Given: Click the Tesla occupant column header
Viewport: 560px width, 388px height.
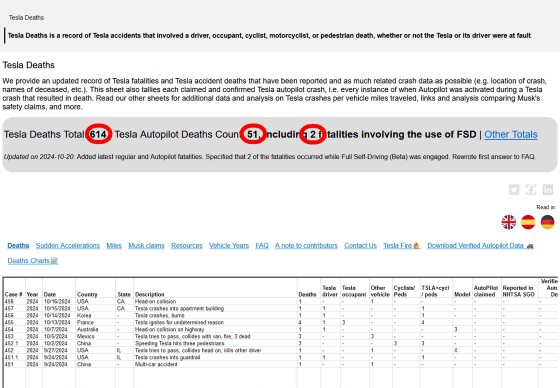Looking at the screenshot, I should point(354,291).
